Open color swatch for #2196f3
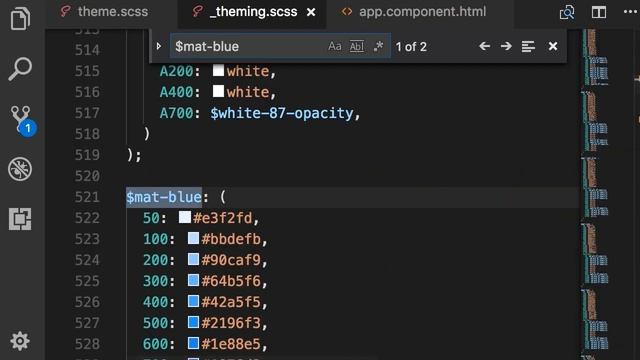640x360 pixels. click(x=193, y=322)
